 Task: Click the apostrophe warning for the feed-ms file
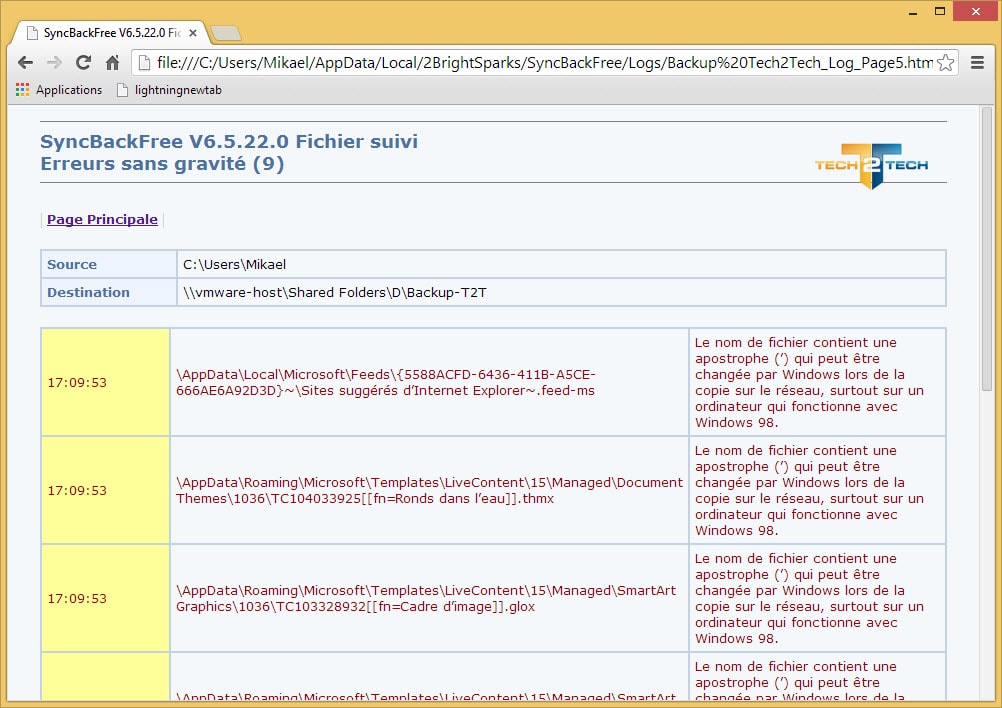[810, 383]
